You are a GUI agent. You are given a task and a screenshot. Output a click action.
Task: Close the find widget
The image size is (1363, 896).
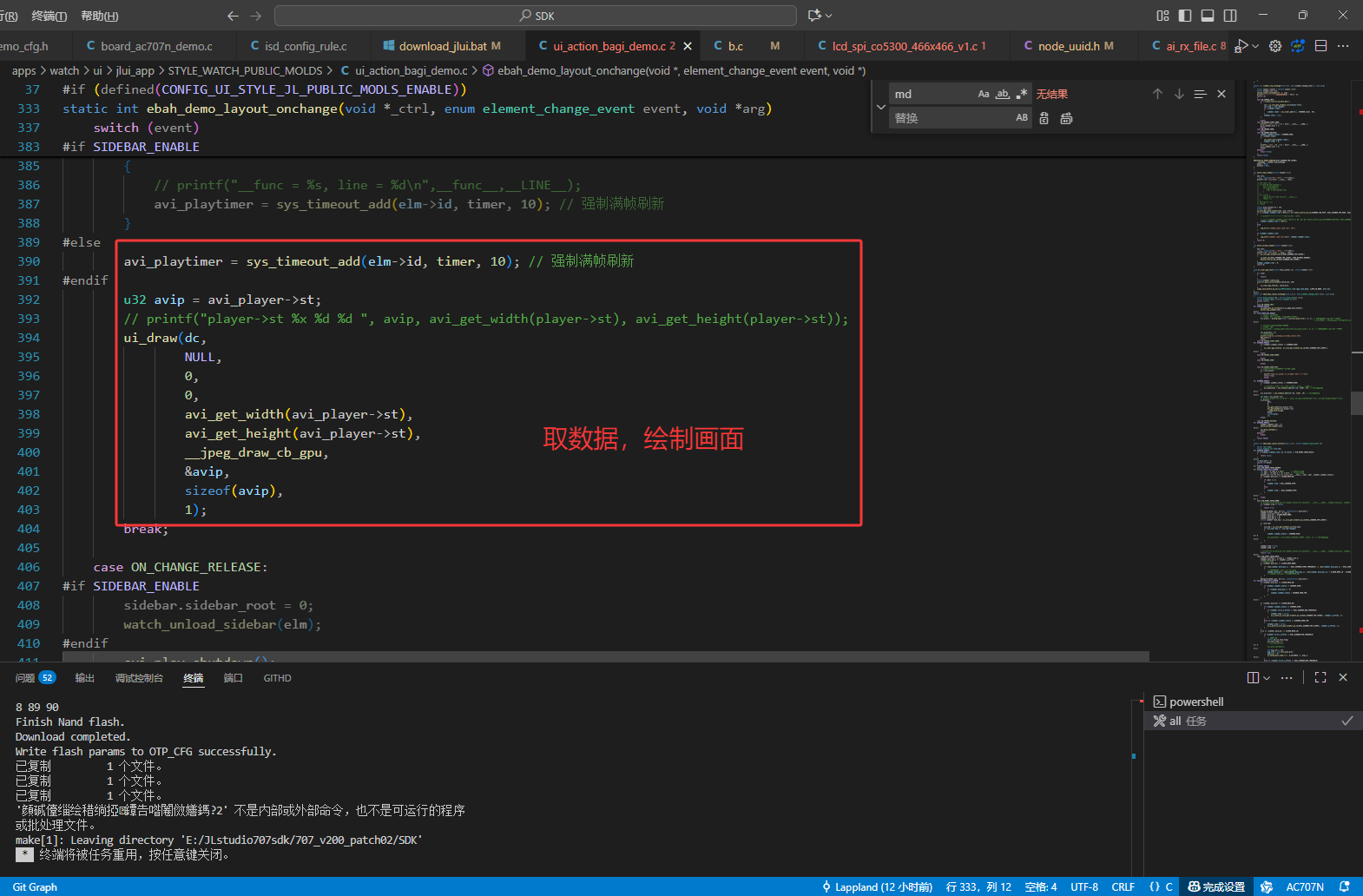tap(1221, 94)
